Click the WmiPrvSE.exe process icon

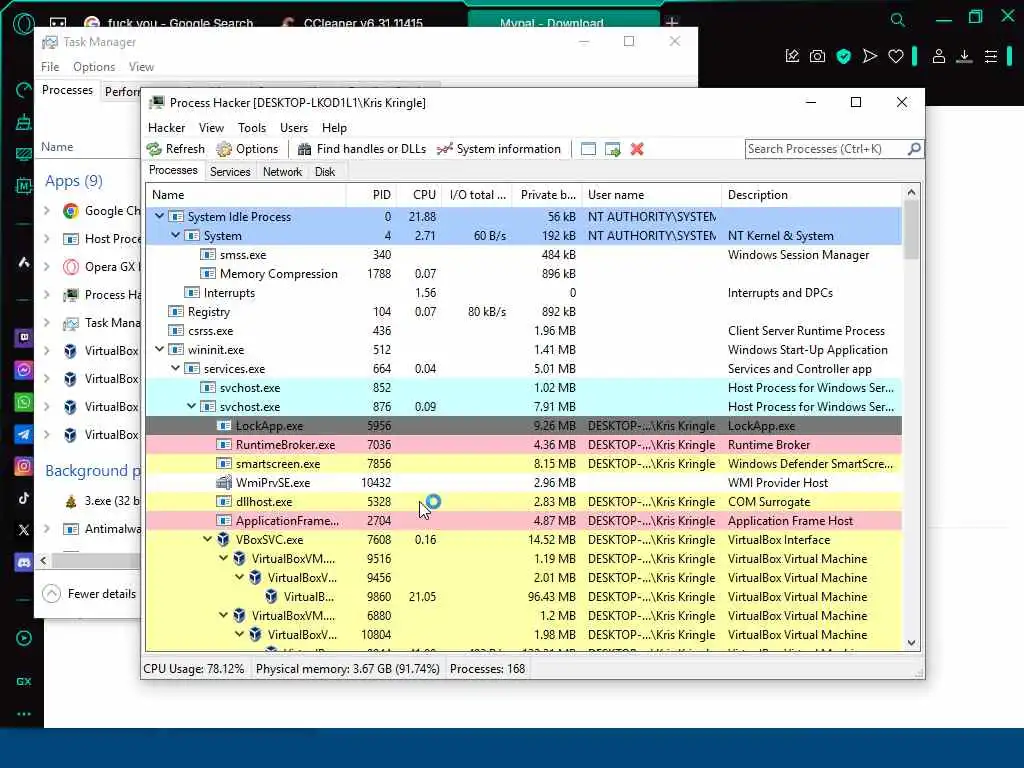pyautogui.click(x=224, y=483)
